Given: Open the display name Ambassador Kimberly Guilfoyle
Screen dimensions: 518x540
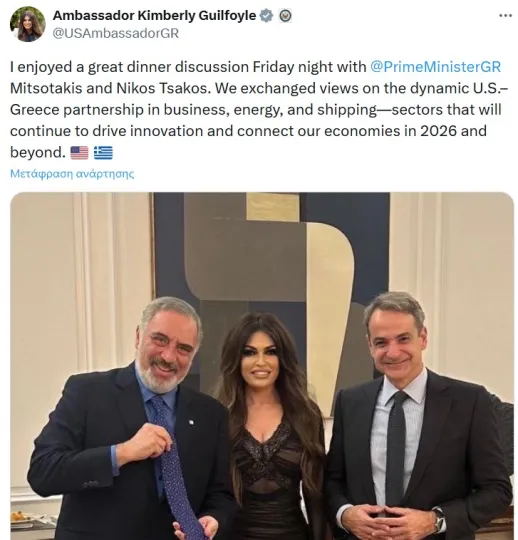Looking at the screenshot, I should 154,15.
